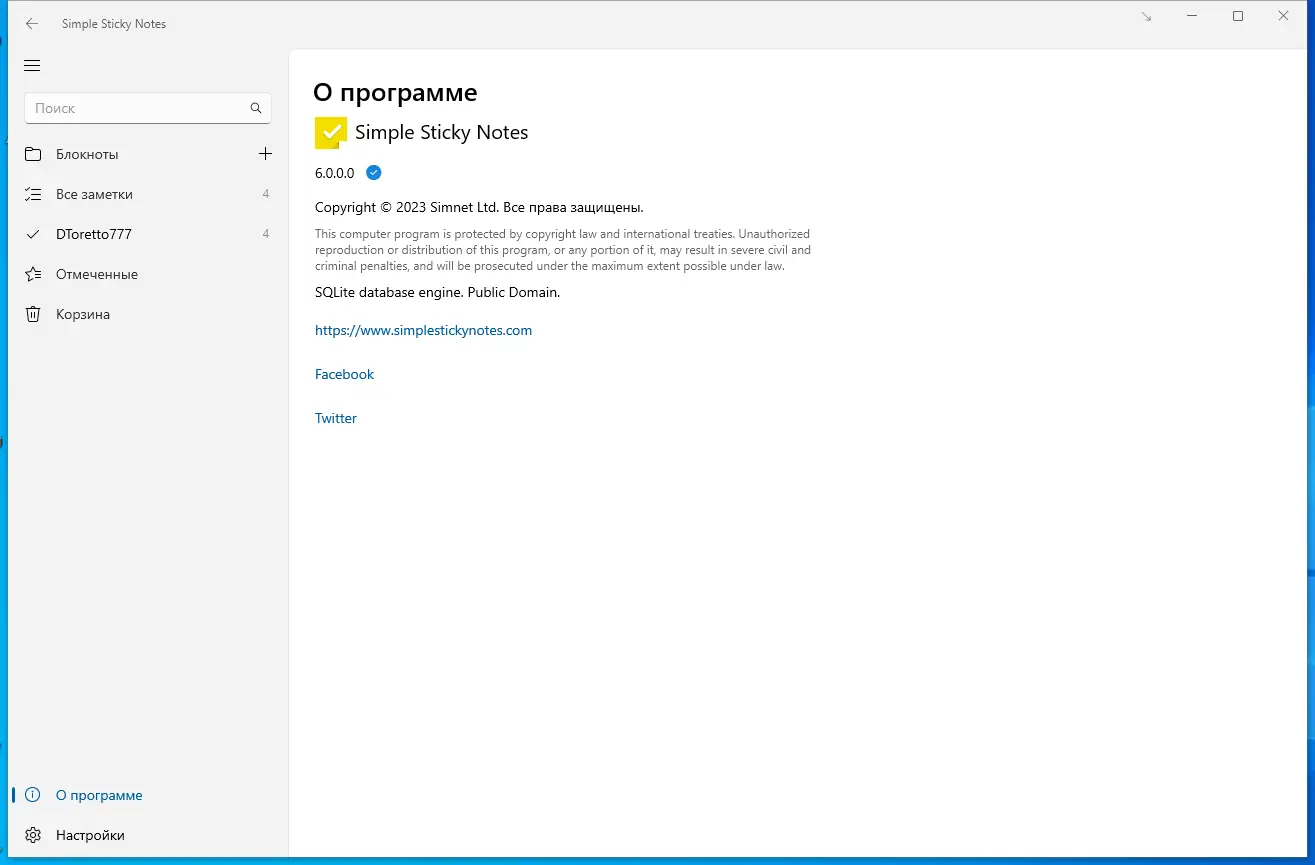Image resolution: width=1315 pixels, height=865 pixels.
Task: Close the Simple Sticky Notes window
Action: [1284, 16]
